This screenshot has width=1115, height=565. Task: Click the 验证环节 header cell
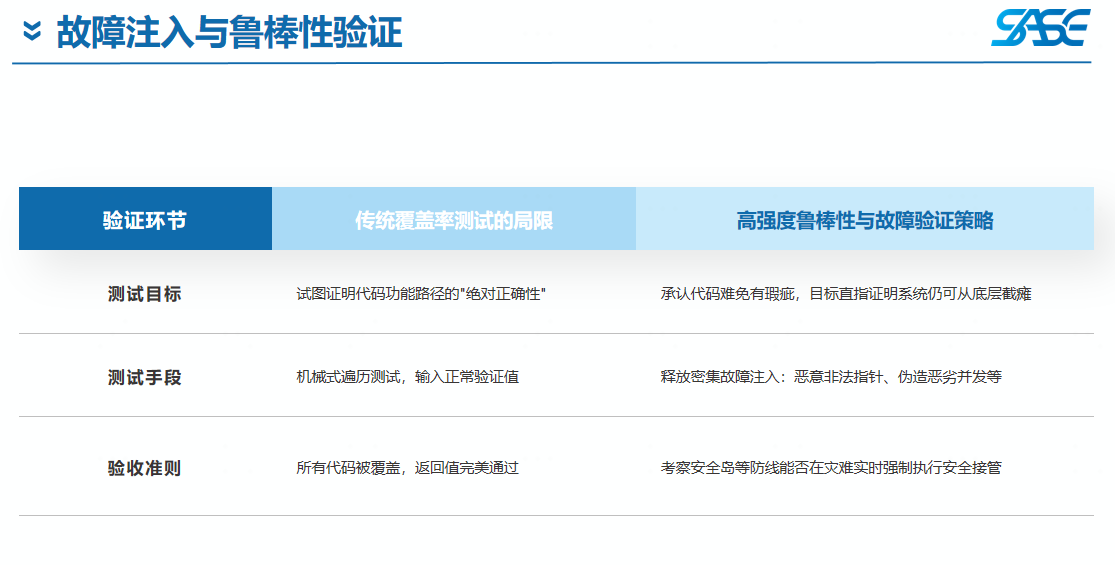pyautogui.click(x=145, y=219)
